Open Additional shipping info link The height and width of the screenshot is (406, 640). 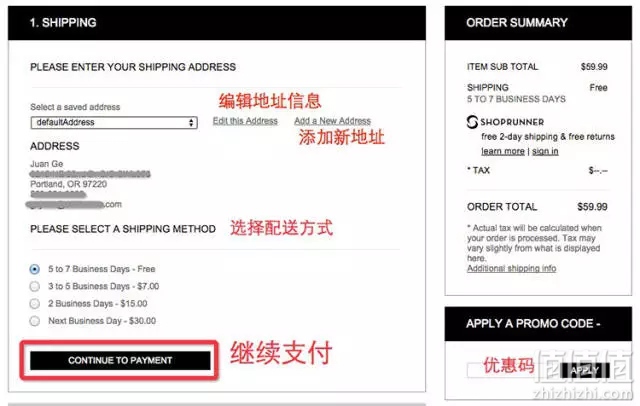tap(511, 268)
